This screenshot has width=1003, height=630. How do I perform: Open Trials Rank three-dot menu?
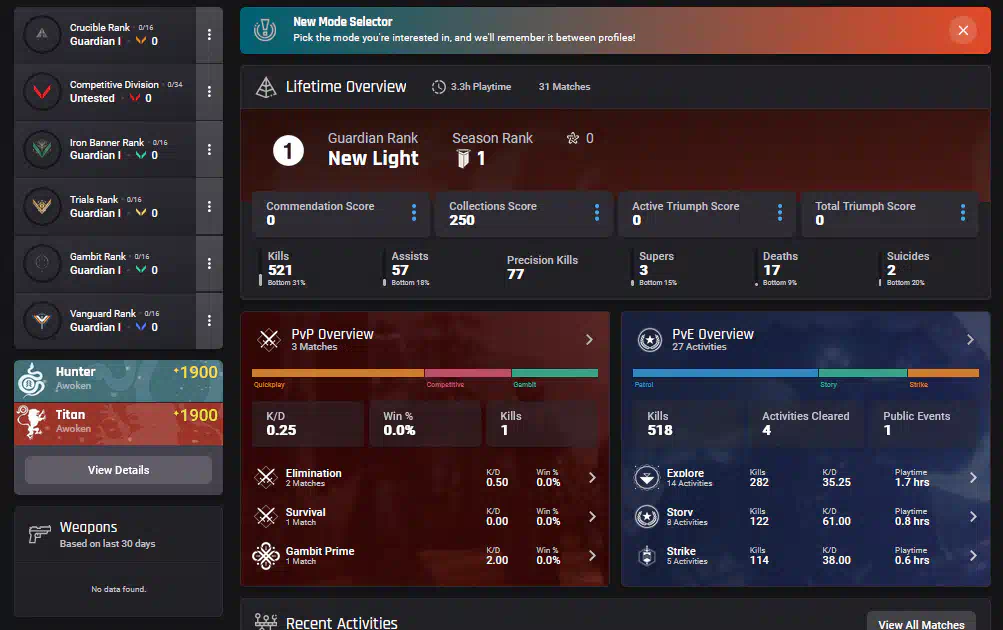click(x=209, y=206)
